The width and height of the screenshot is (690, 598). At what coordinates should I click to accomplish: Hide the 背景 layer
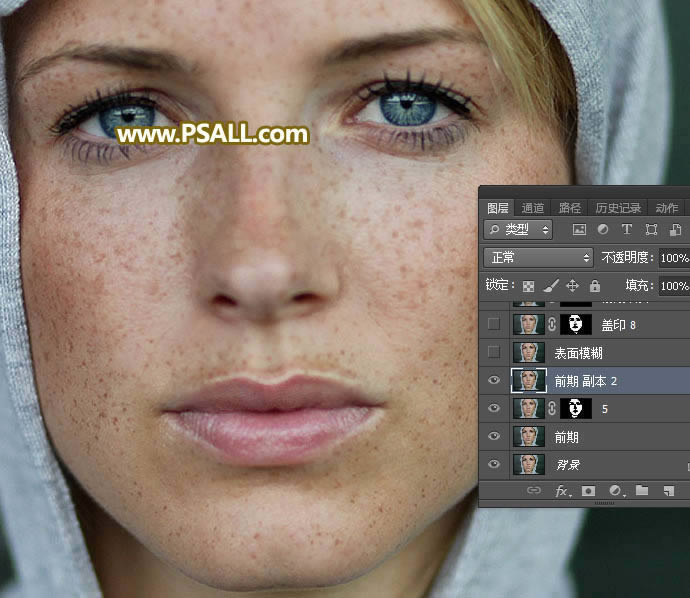[x=493, y=464]
